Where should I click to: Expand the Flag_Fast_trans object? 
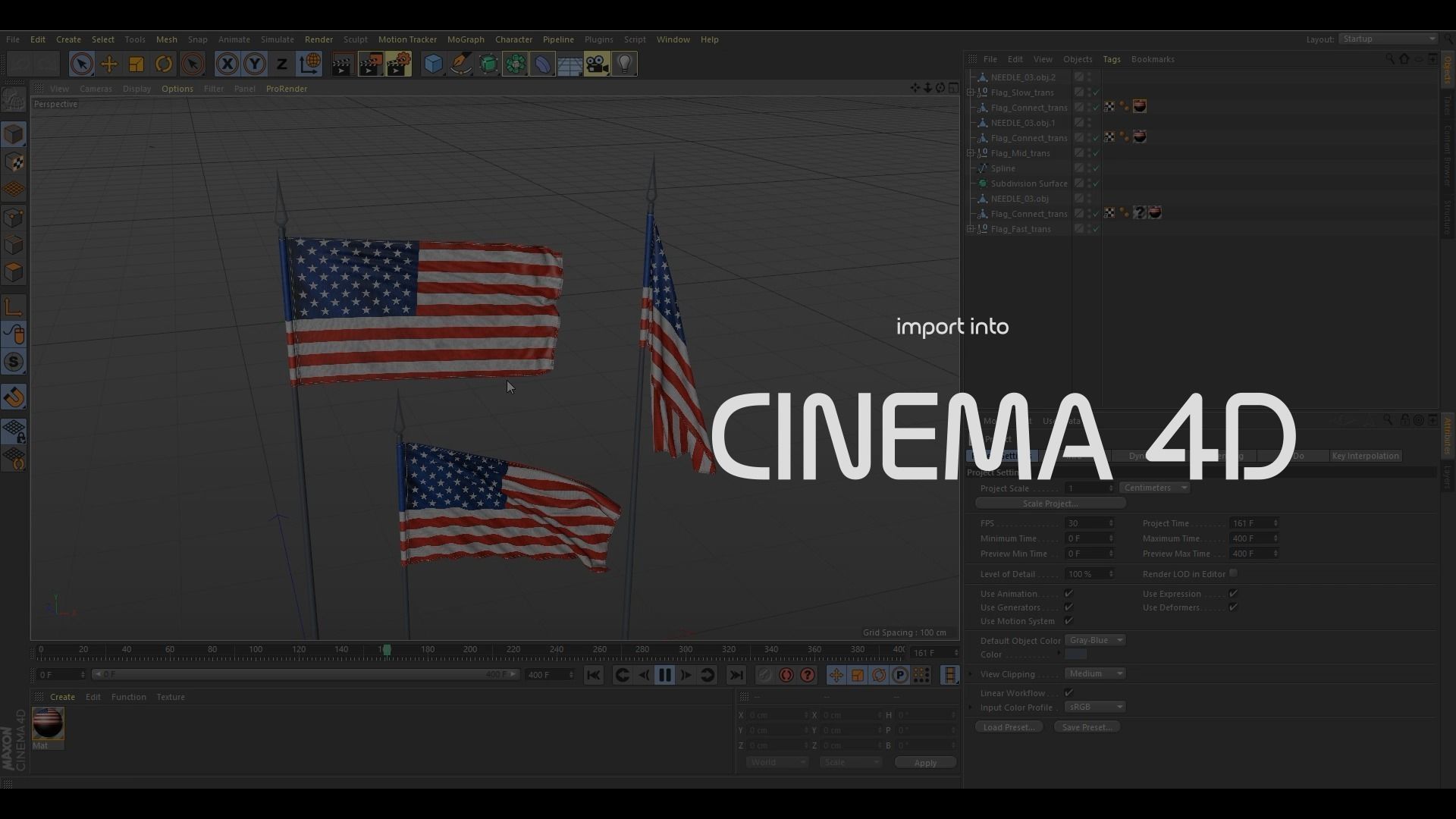pyautogui.click(x=971, y=229)
